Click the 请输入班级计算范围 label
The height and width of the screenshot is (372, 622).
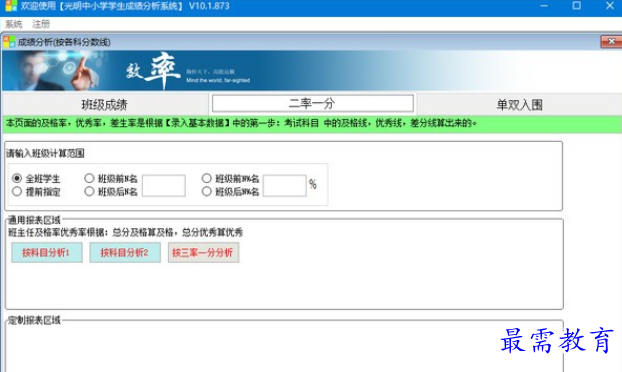tap(45, 153)
